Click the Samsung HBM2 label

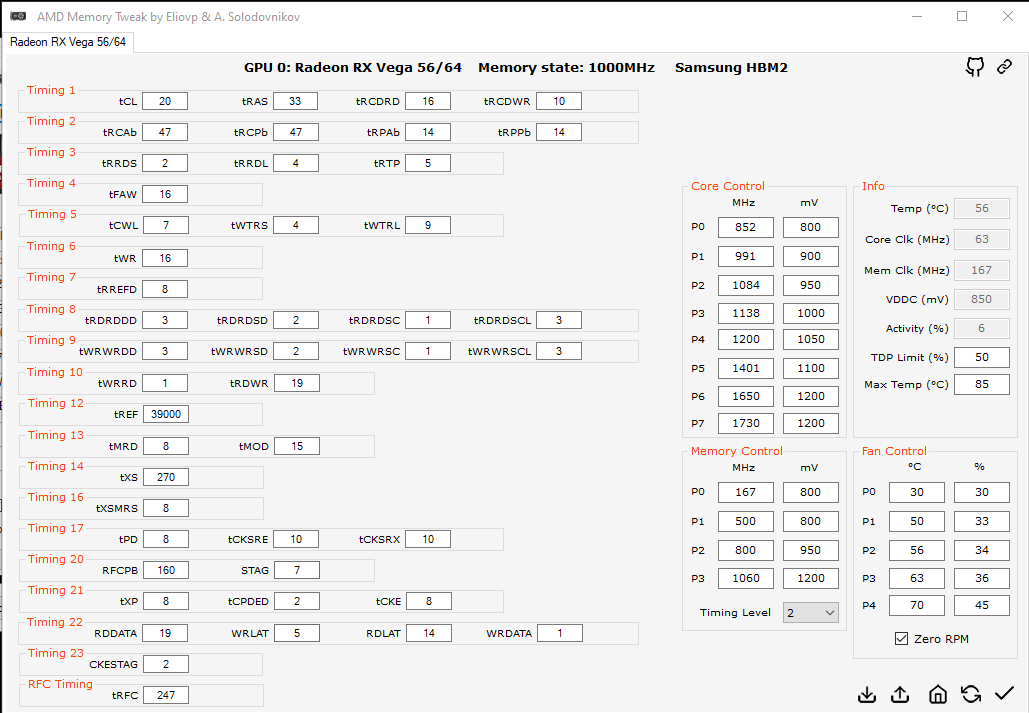pos(731,68)
